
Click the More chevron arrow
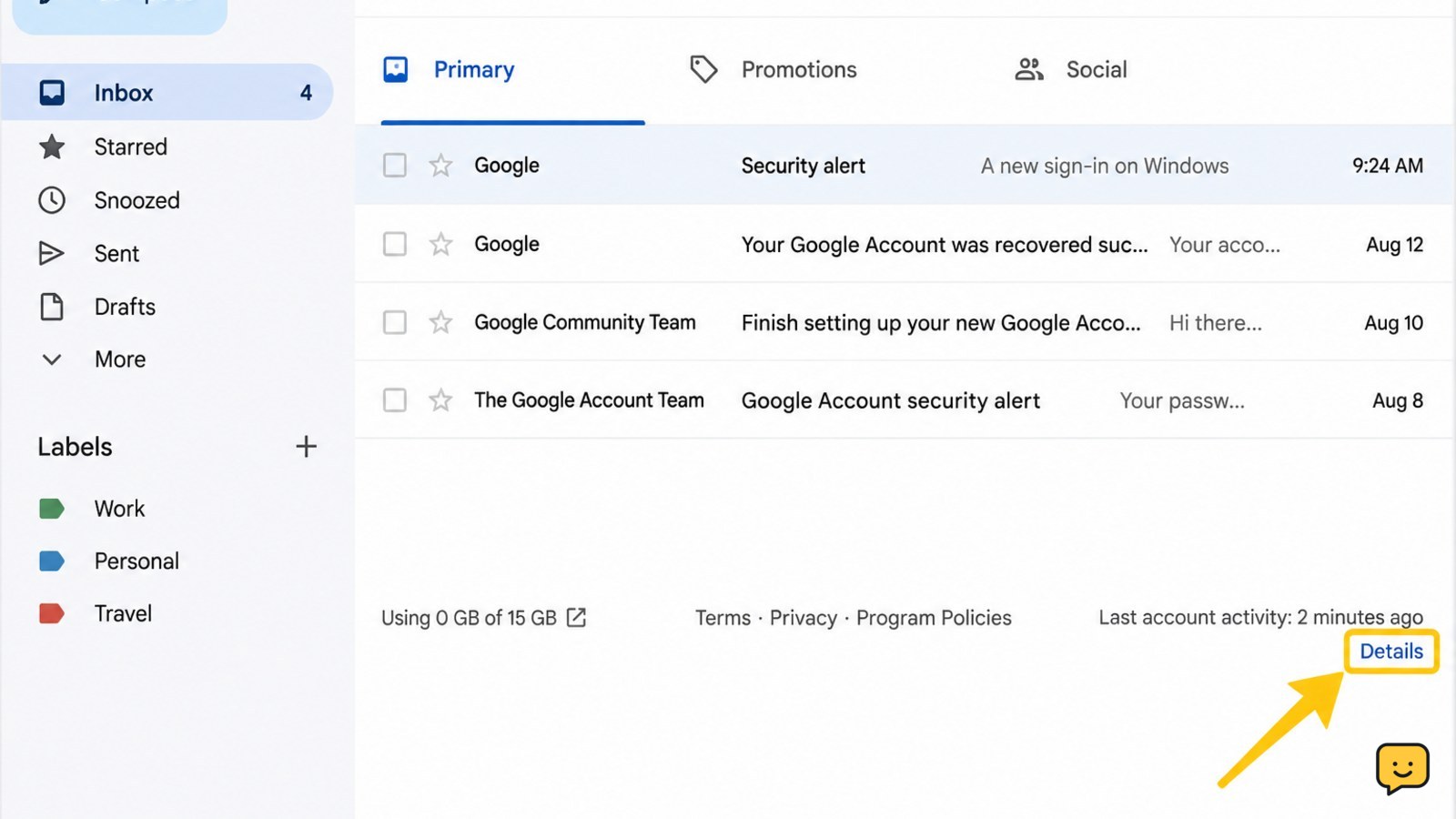(52, 359)
